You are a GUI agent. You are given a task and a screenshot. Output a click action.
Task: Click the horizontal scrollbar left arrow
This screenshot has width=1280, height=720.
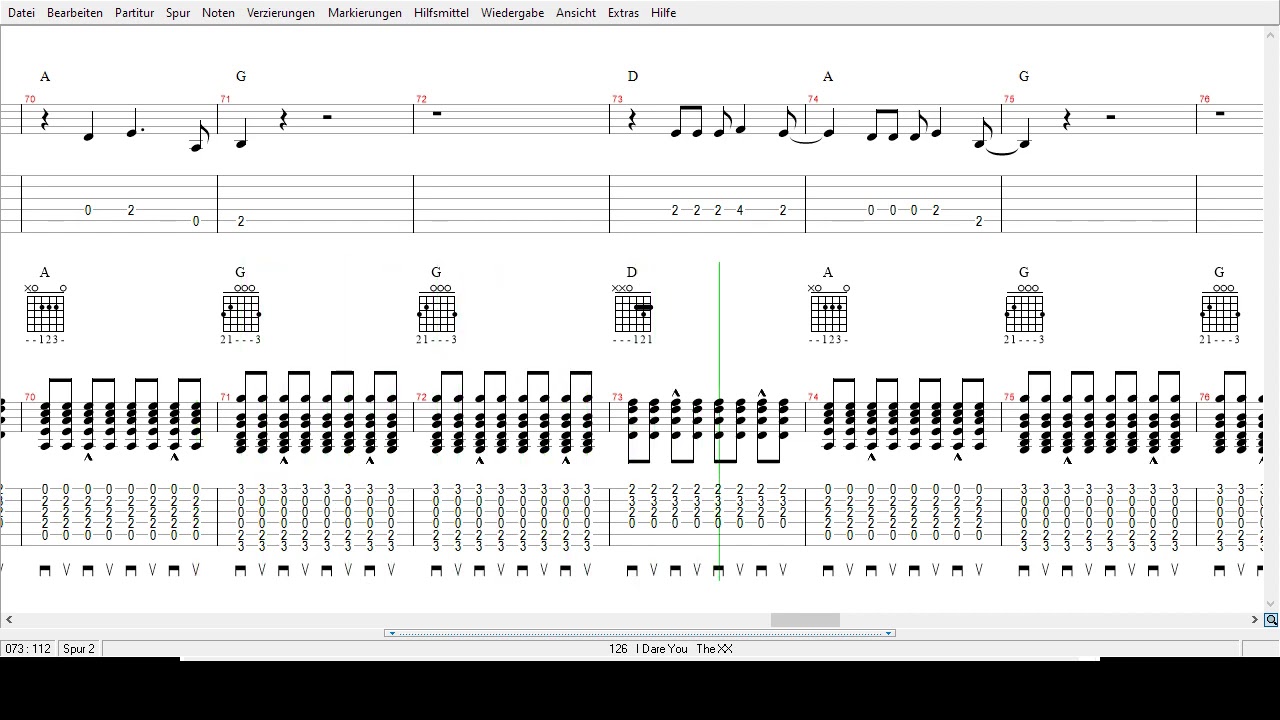point(9,620)
